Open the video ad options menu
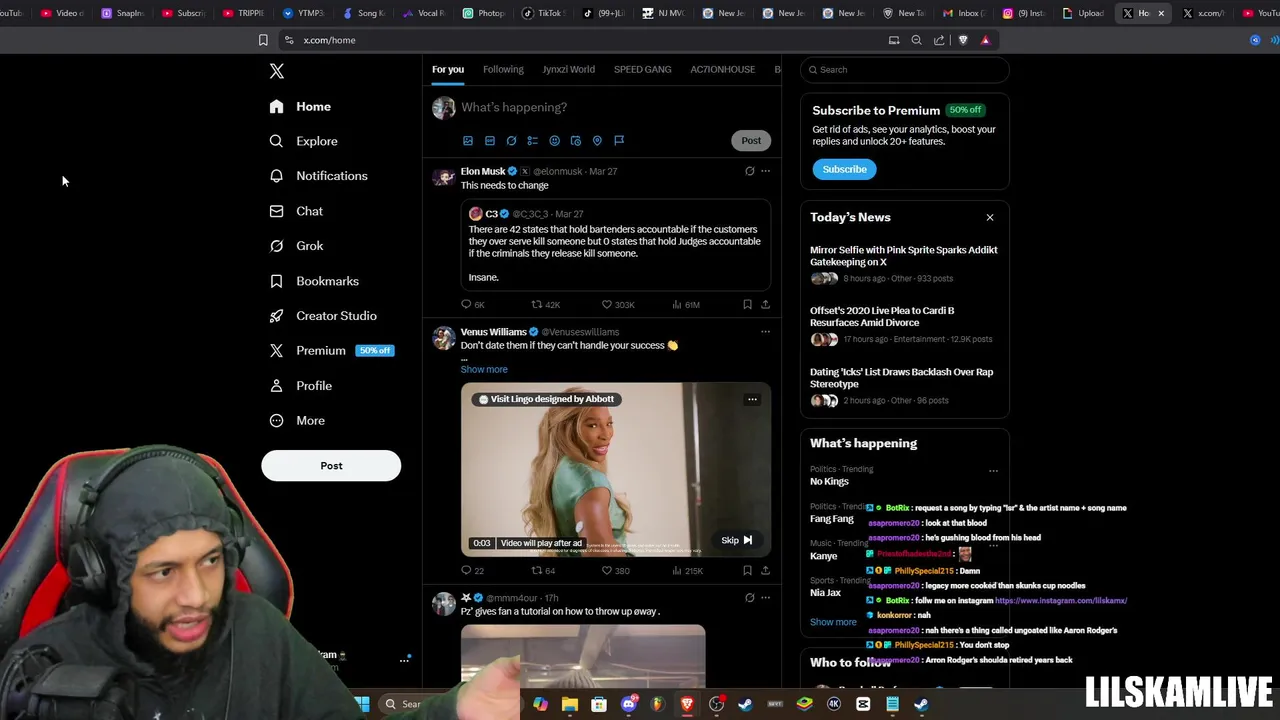This screenshot has width=1280, height=720. pos(752,400)
